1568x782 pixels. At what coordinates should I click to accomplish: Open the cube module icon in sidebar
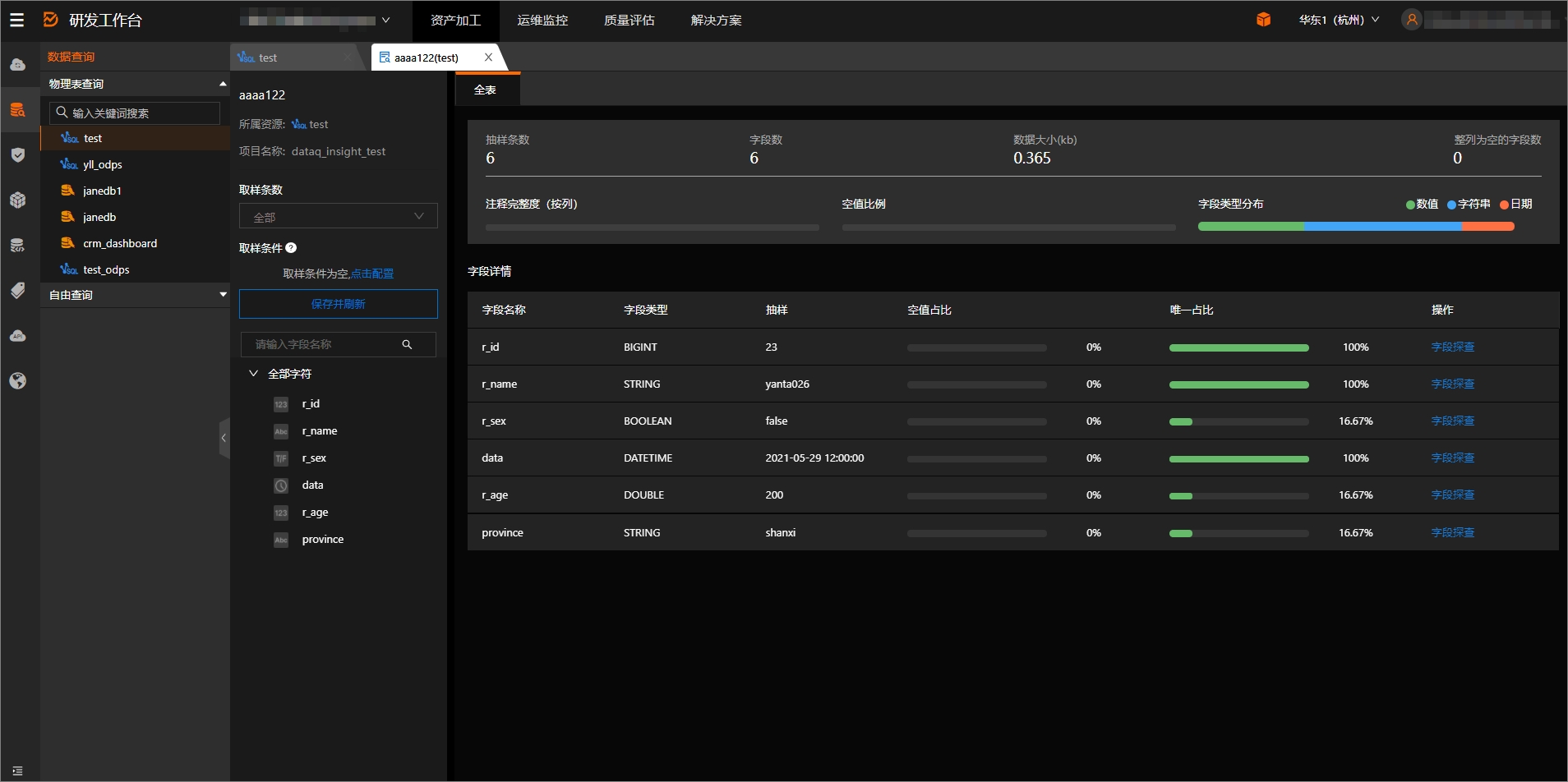coord(17,200)
